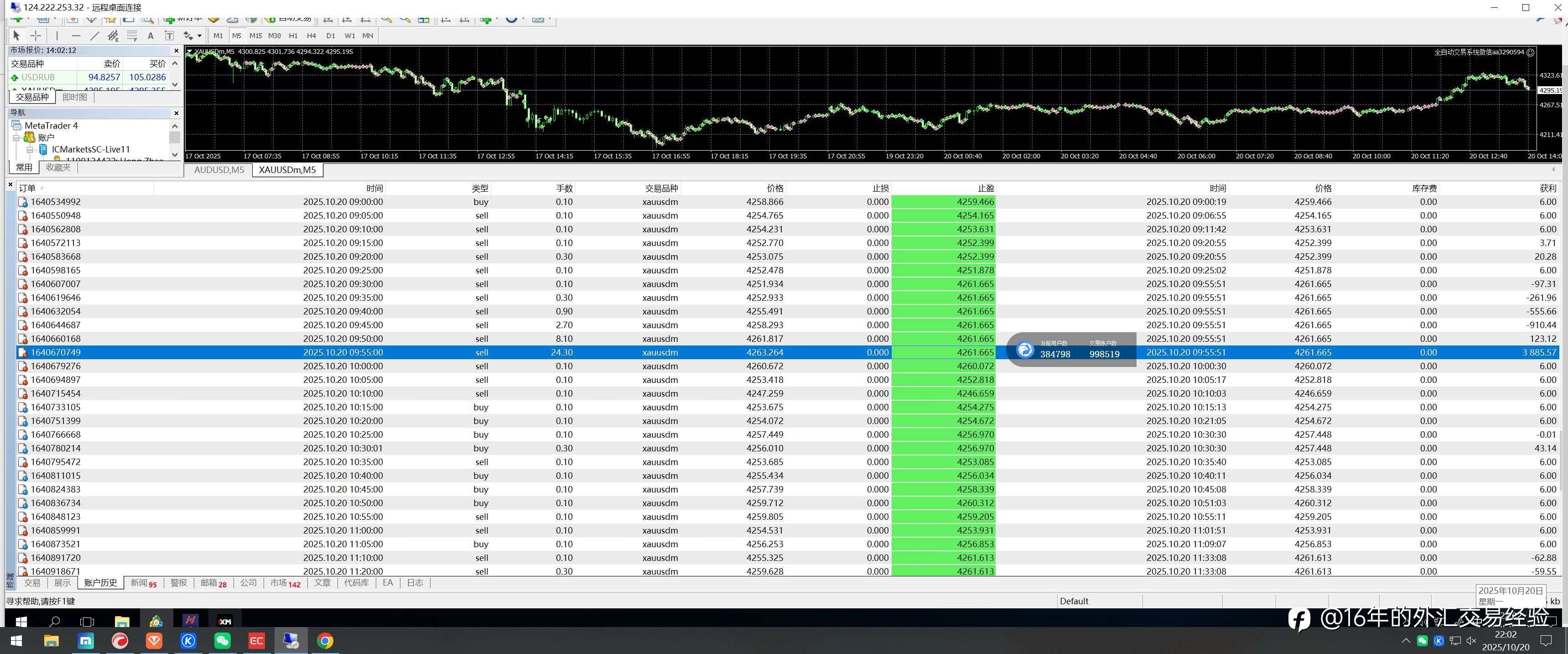Select the crosshair cursor tool
The width and height of the screenshot is (1568, 654).
point(36,36)
